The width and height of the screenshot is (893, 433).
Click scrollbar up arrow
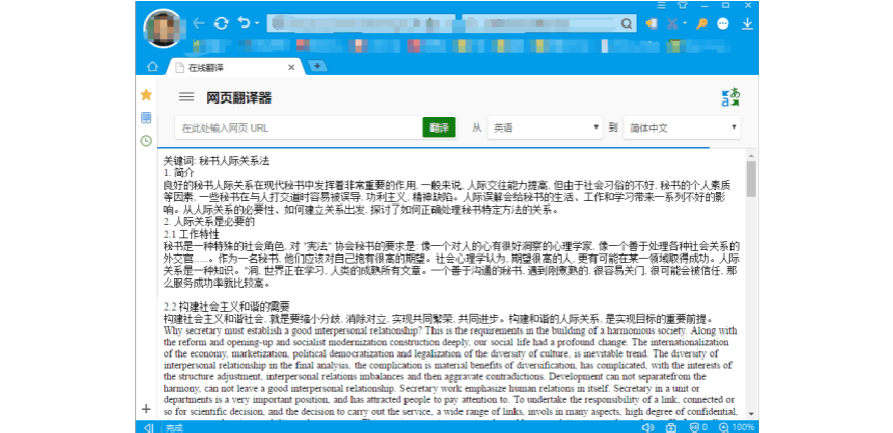[x=751, y=155]
